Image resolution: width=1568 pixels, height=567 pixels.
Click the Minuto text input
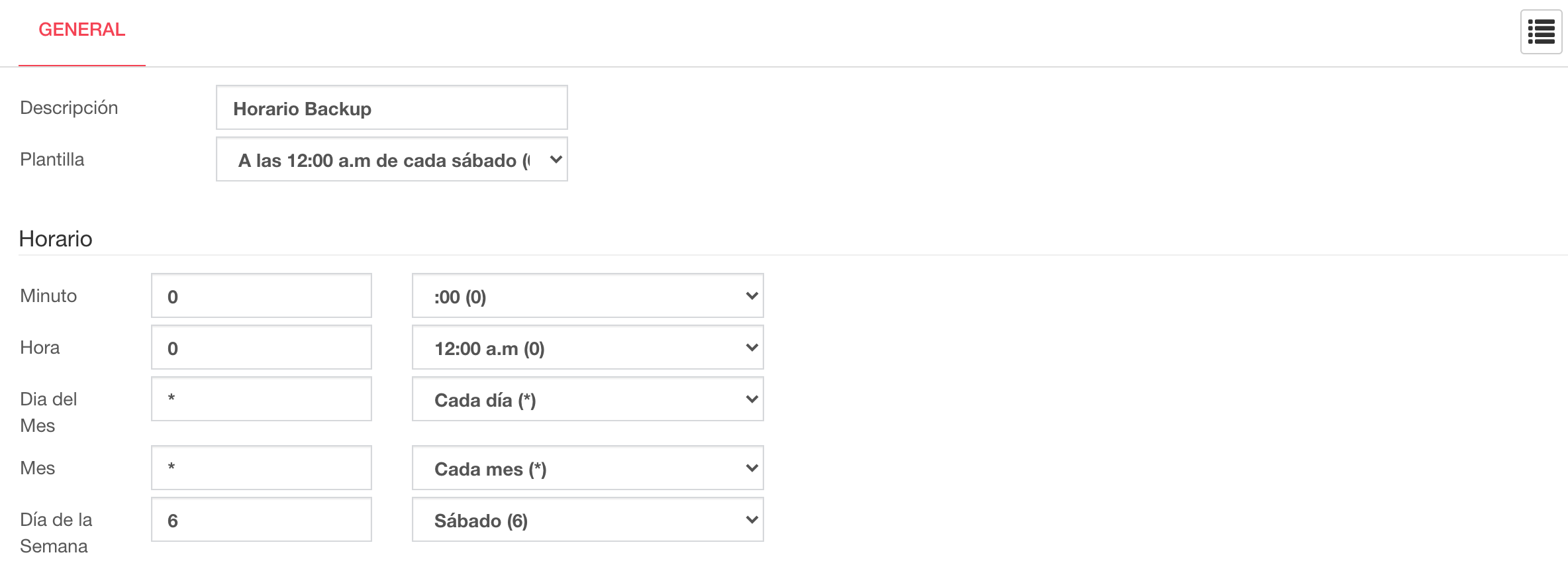click(x=261, y=295)
